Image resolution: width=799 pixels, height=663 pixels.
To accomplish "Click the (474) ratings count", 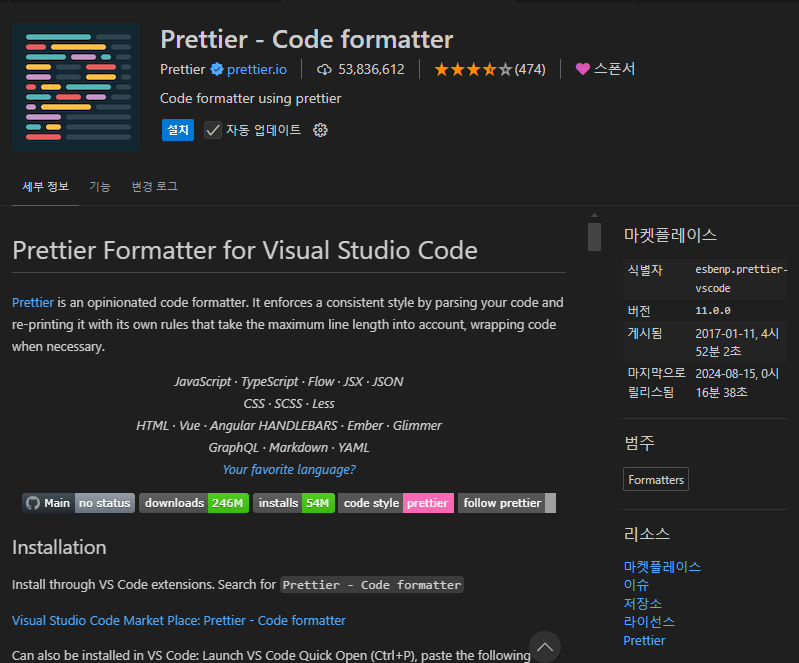I will point(530,69).
